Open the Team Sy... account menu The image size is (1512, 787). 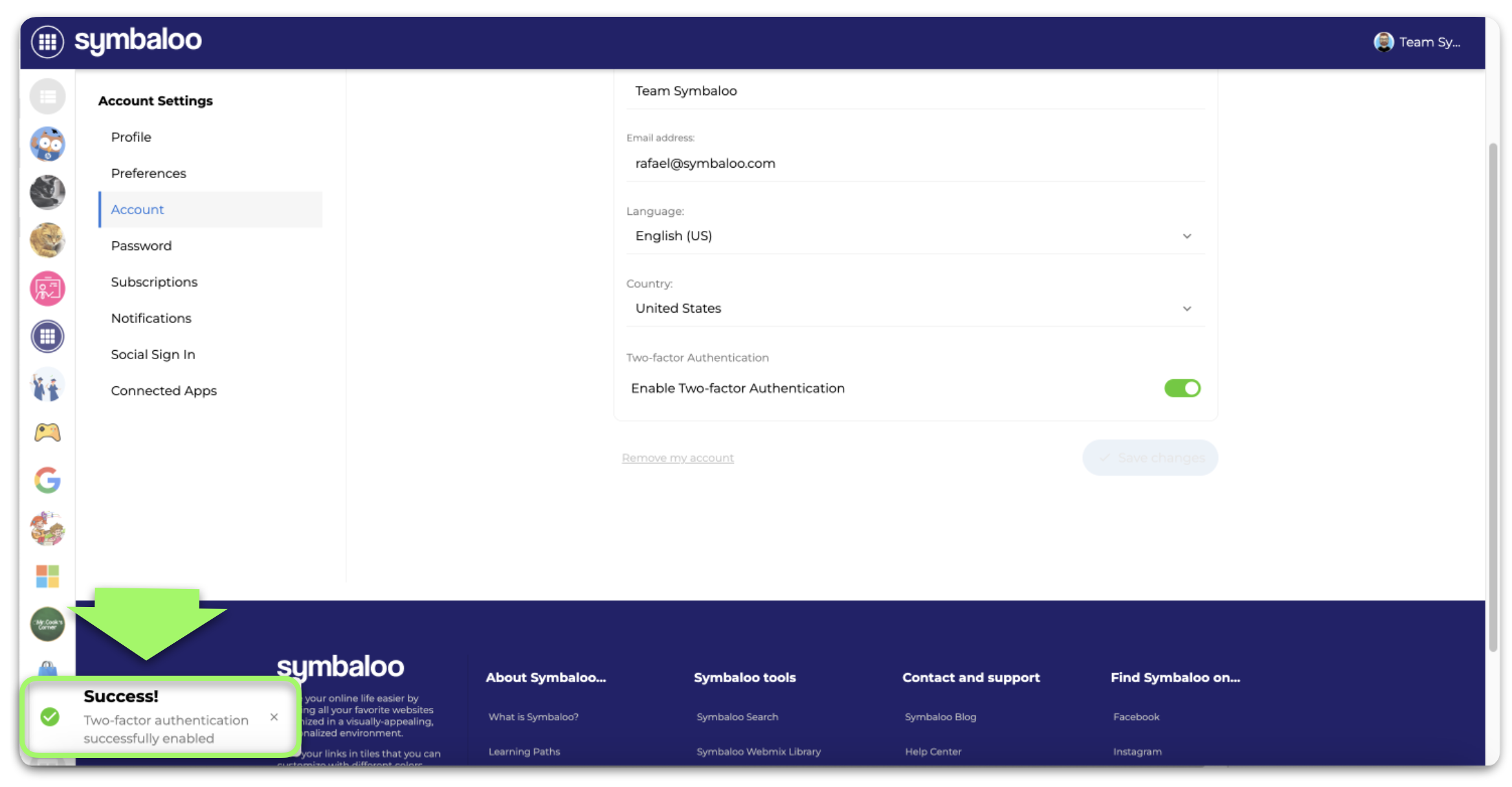1417,42
